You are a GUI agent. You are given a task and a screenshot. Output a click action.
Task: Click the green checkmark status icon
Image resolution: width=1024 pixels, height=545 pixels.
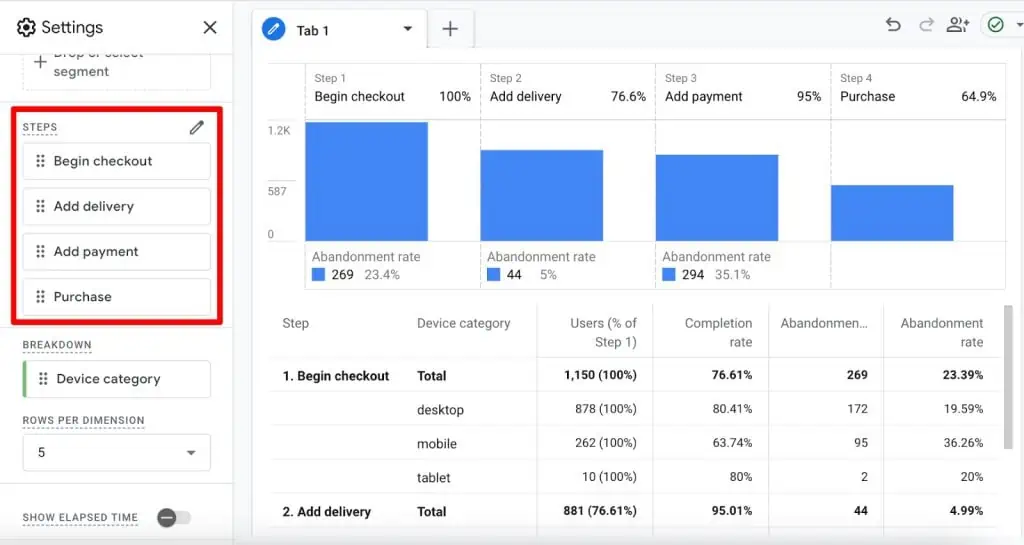point(995,25)
